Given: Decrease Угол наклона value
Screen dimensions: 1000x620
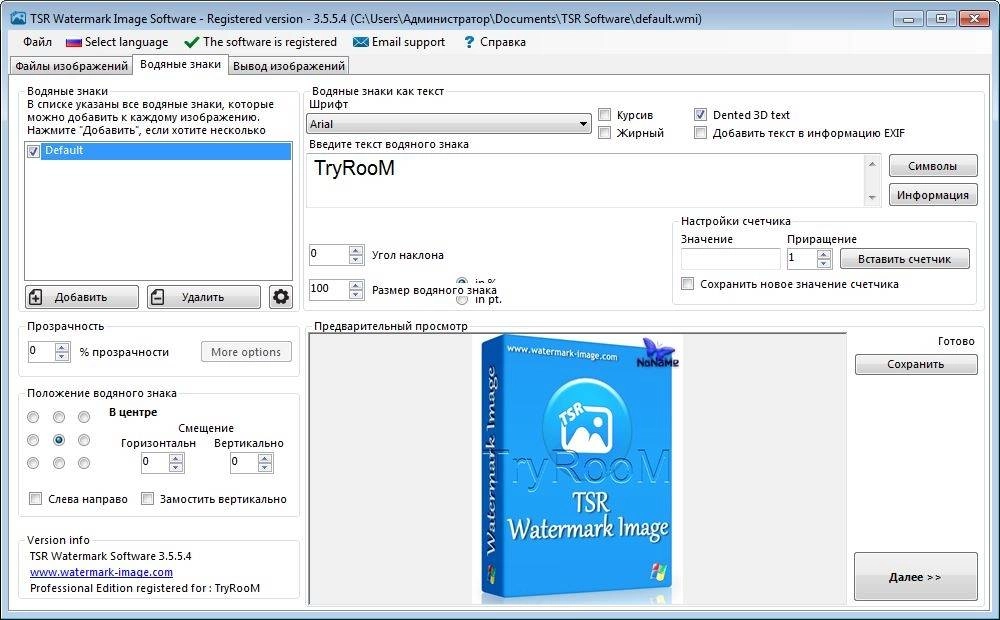Looking at the screenshot, I should (356, 260).
